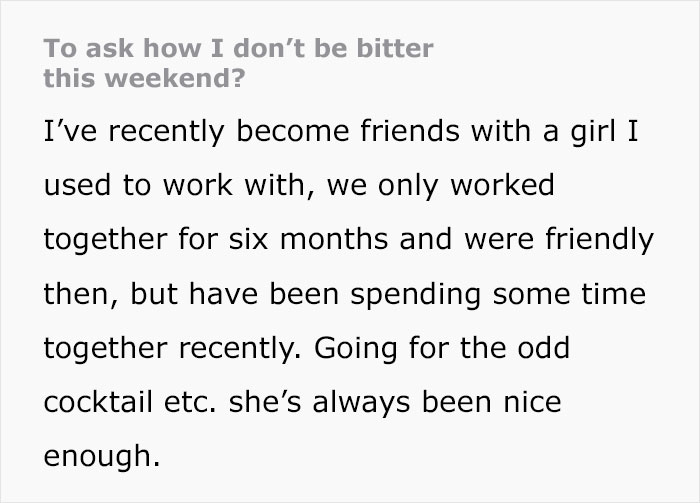Click the title text "this weekend?"
This screenshot has height=503, width=700.
142,79
